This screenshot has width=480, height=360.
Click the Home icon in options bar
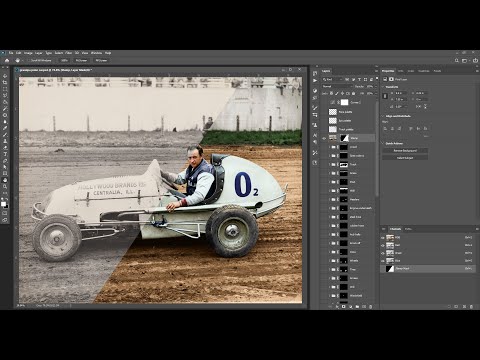[x=7, y=60]
